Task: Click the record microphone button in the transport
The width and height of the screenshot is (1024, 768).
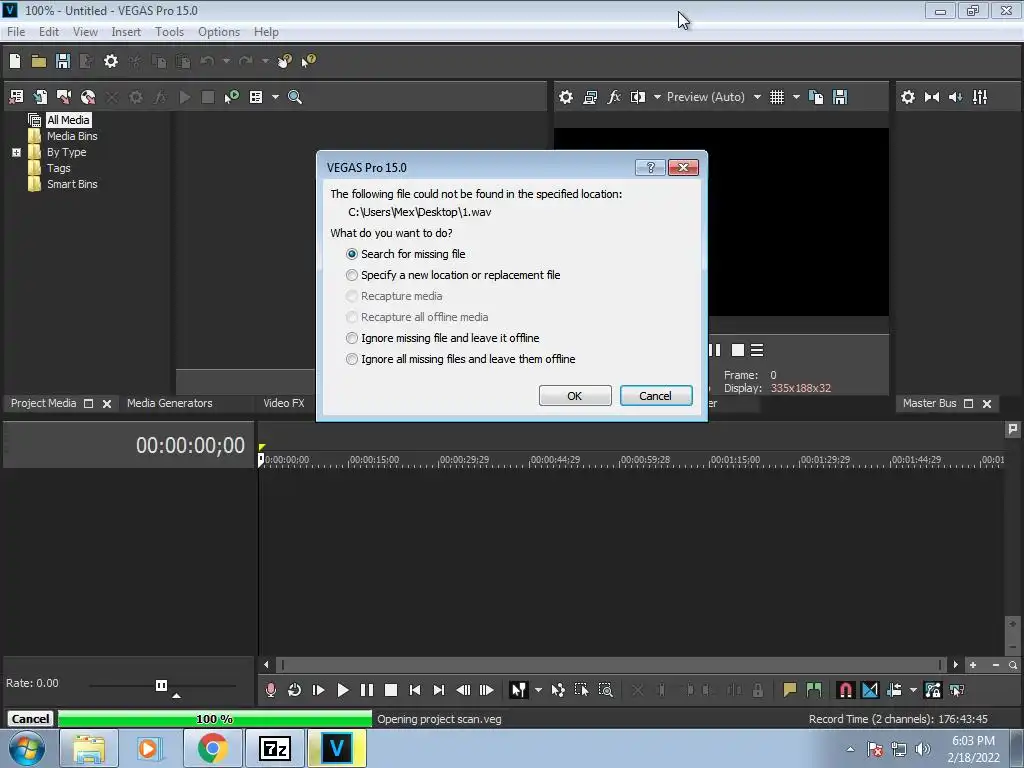Action: 270,690
